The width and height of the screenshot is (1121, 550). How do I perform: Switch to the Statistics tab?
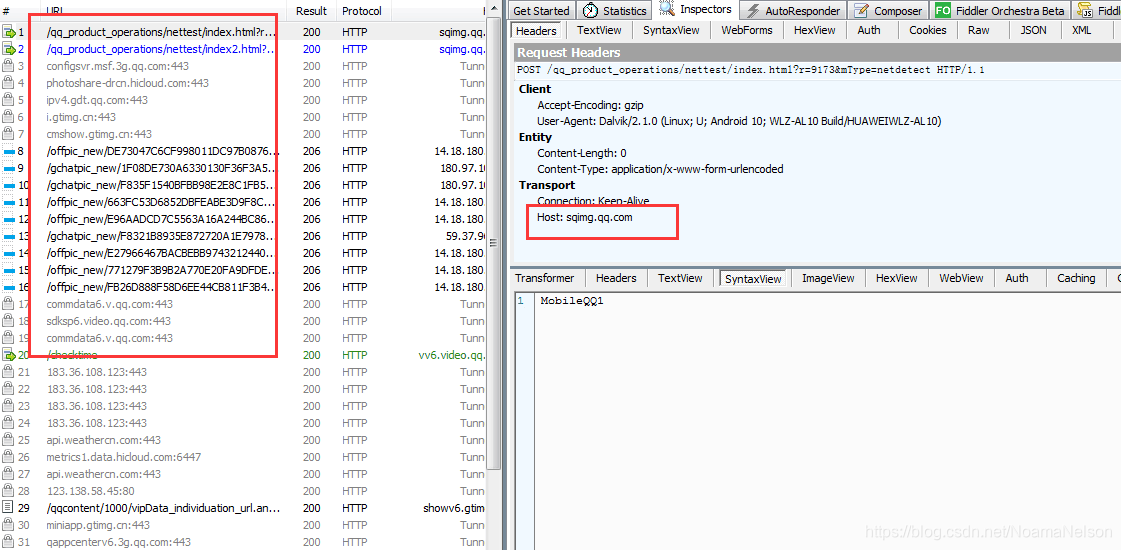(x=614, y=11)
